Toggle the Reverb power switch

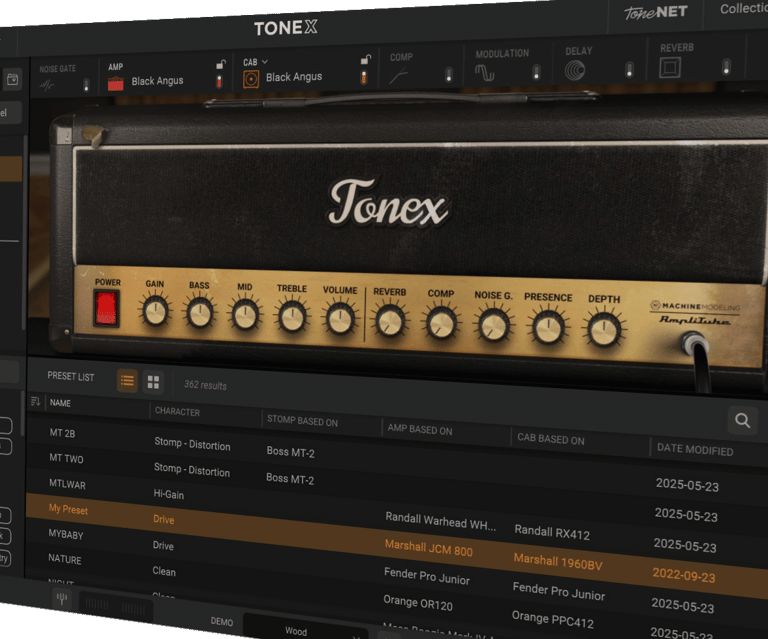(x=726, y=67)
